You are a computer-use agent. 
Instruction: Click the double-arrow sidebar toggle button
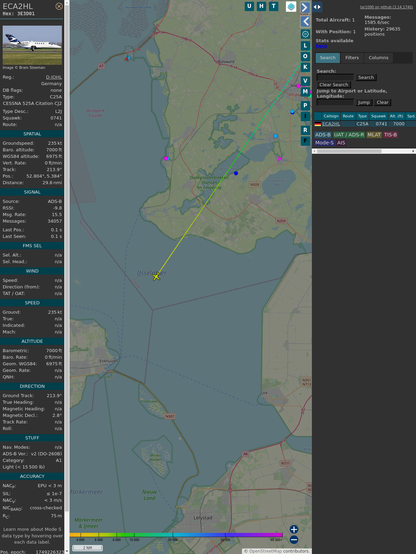point(317,7)
